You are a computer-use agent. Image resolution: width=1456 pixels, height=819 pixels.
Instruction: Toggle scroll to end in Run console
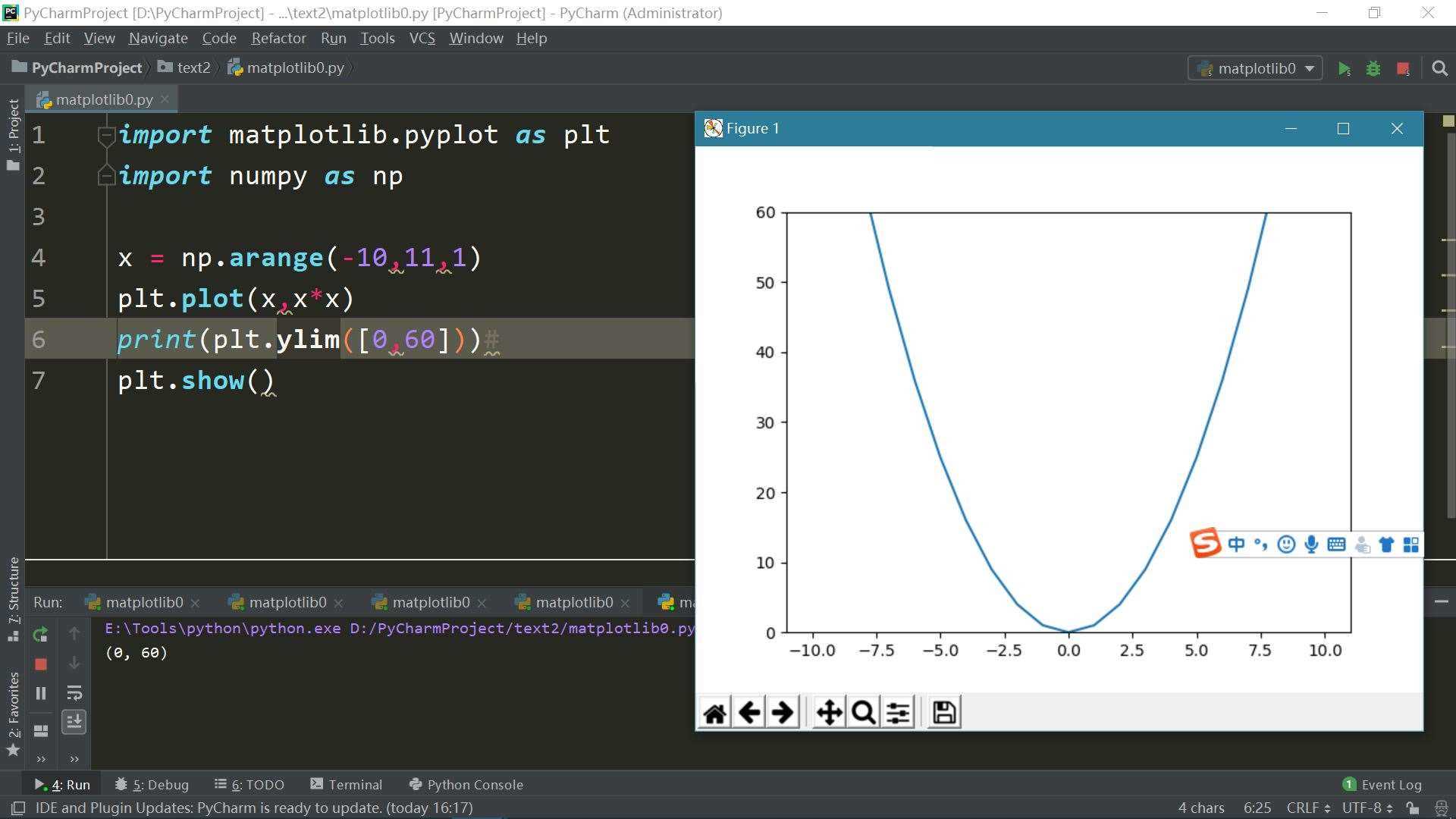(x=74, y=721)
